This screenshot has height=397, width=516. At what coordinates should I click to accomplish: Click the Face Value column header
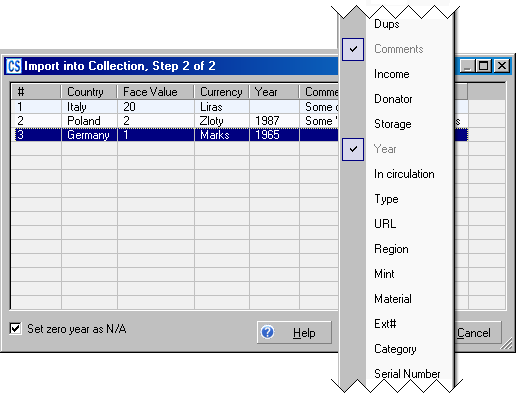(155, 92)
